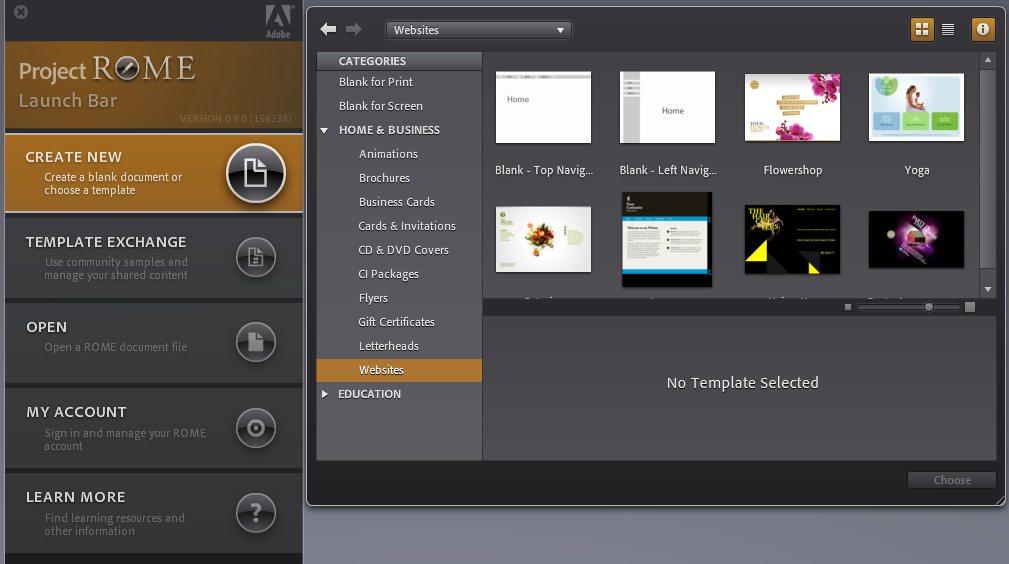Click the Yoga template label
Image resolution: width=1009 pixels, height=564 pixels.
tap(916, 170)
